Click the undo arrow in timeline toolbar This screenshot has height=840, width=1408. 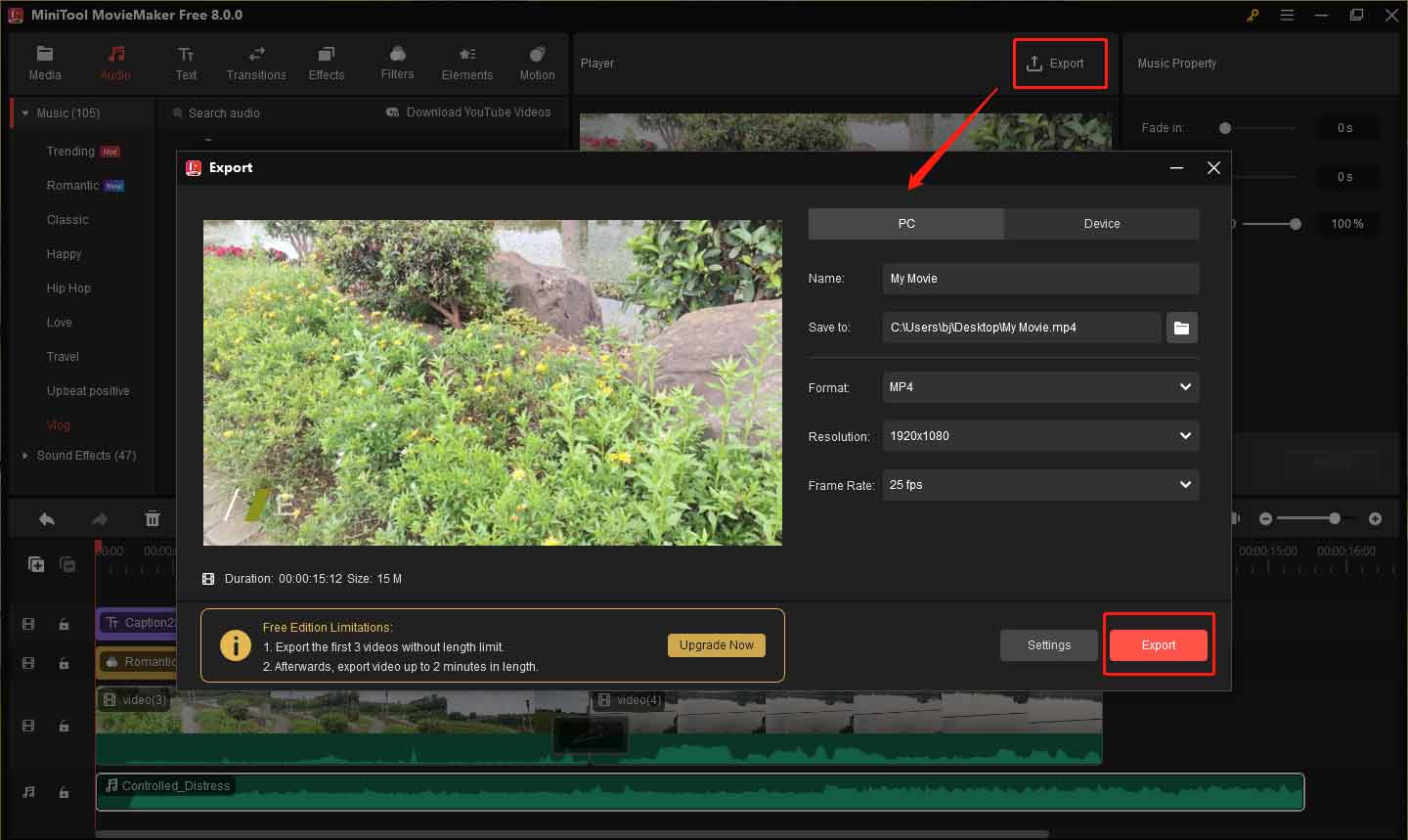(46, 519)
